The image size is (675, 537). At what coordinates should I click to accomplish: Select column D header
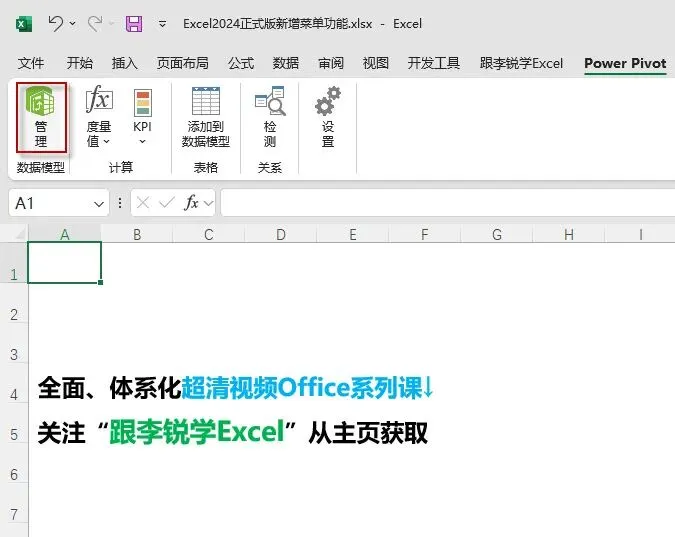(281, 234)
